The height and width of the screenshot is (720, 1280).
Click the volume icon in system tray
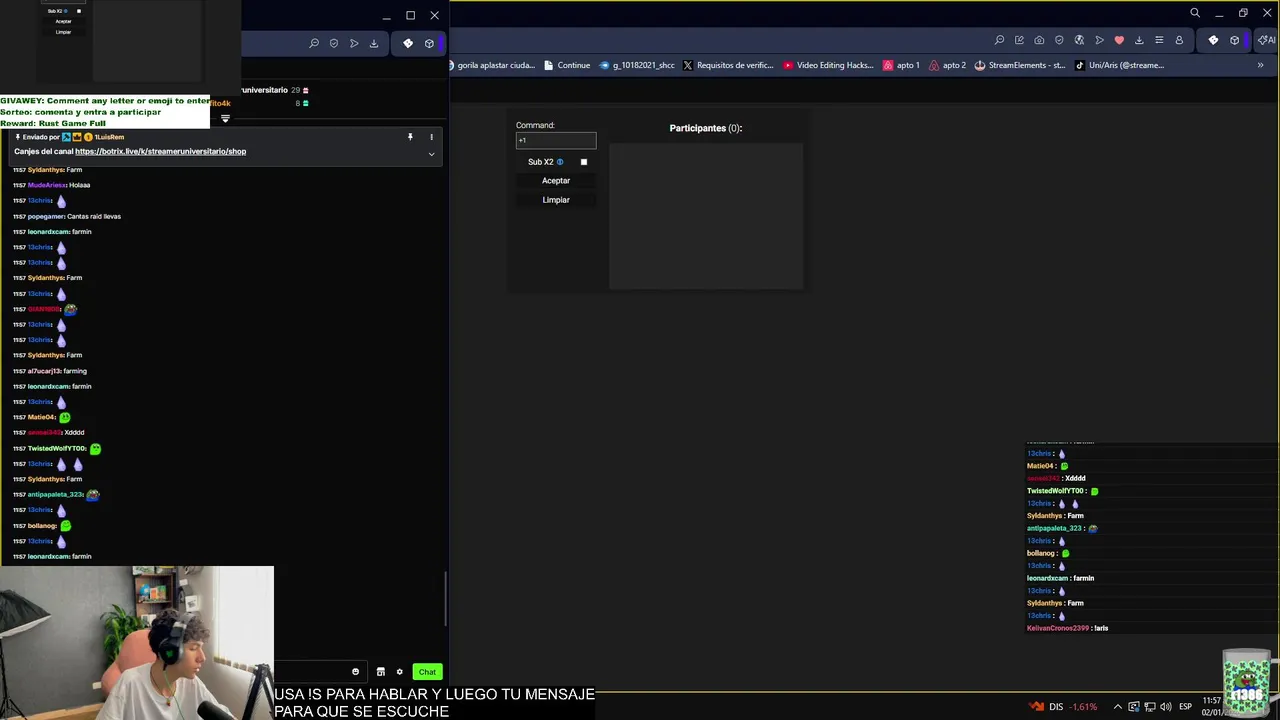point(1165,707)
